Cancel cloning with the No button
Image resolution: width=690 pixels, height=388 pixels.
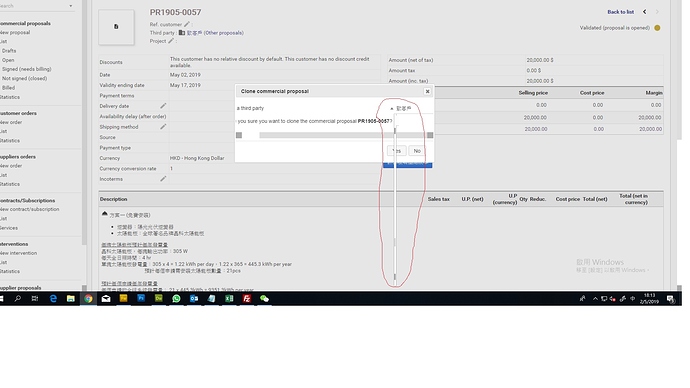[417, 151]
